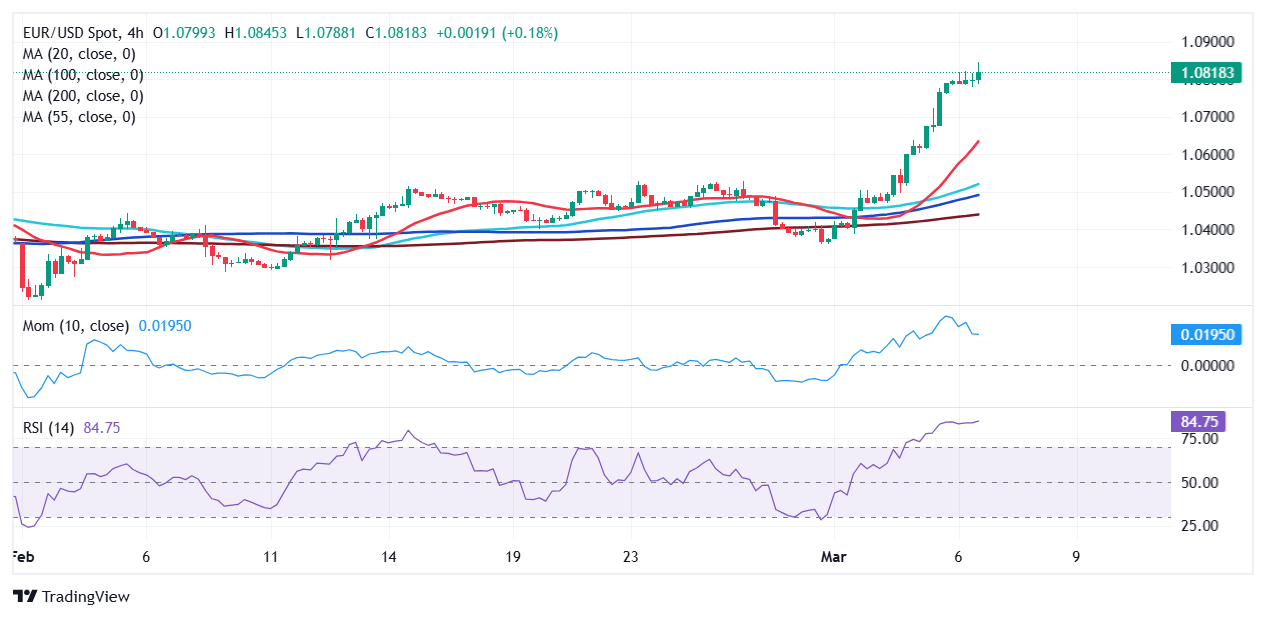Click the 23 date label on time axis
The width and height of the screenshot is (1266, 618).
click(x=630, y=557)
